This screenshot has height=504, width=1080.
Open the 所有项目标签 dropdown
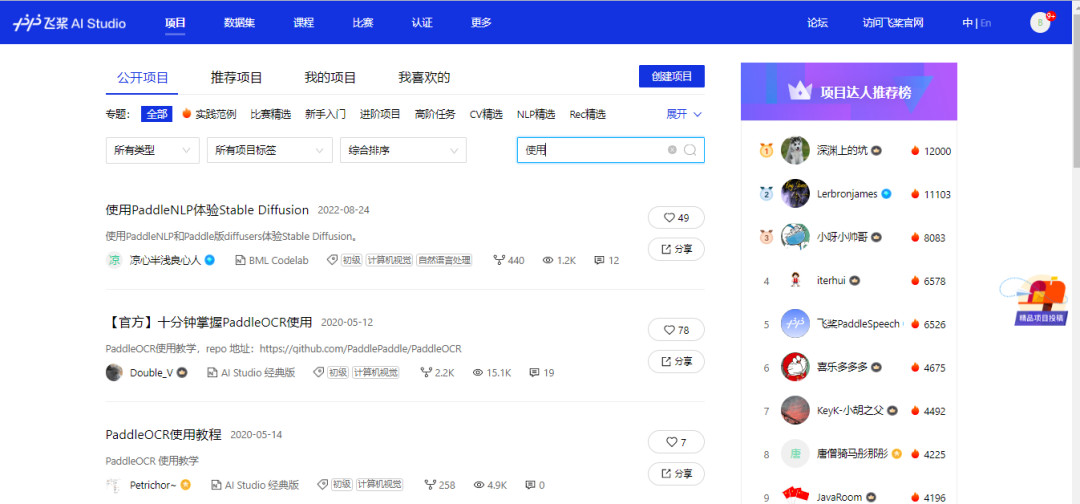pos(269,150)
